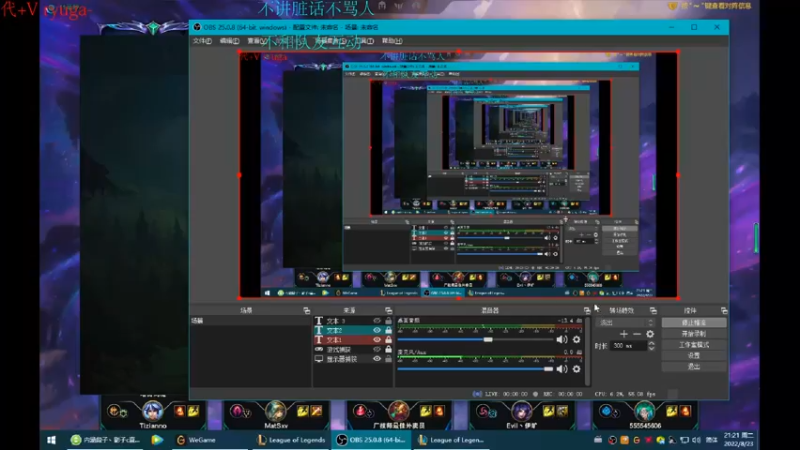Click the OBS 25.0.8 taskbar item

[372, 440]
